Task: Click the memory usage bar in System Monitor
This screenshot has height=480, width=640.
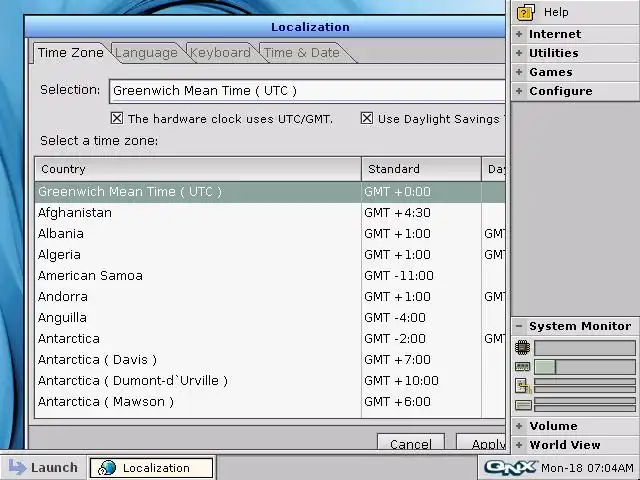Action: point(584,367)
